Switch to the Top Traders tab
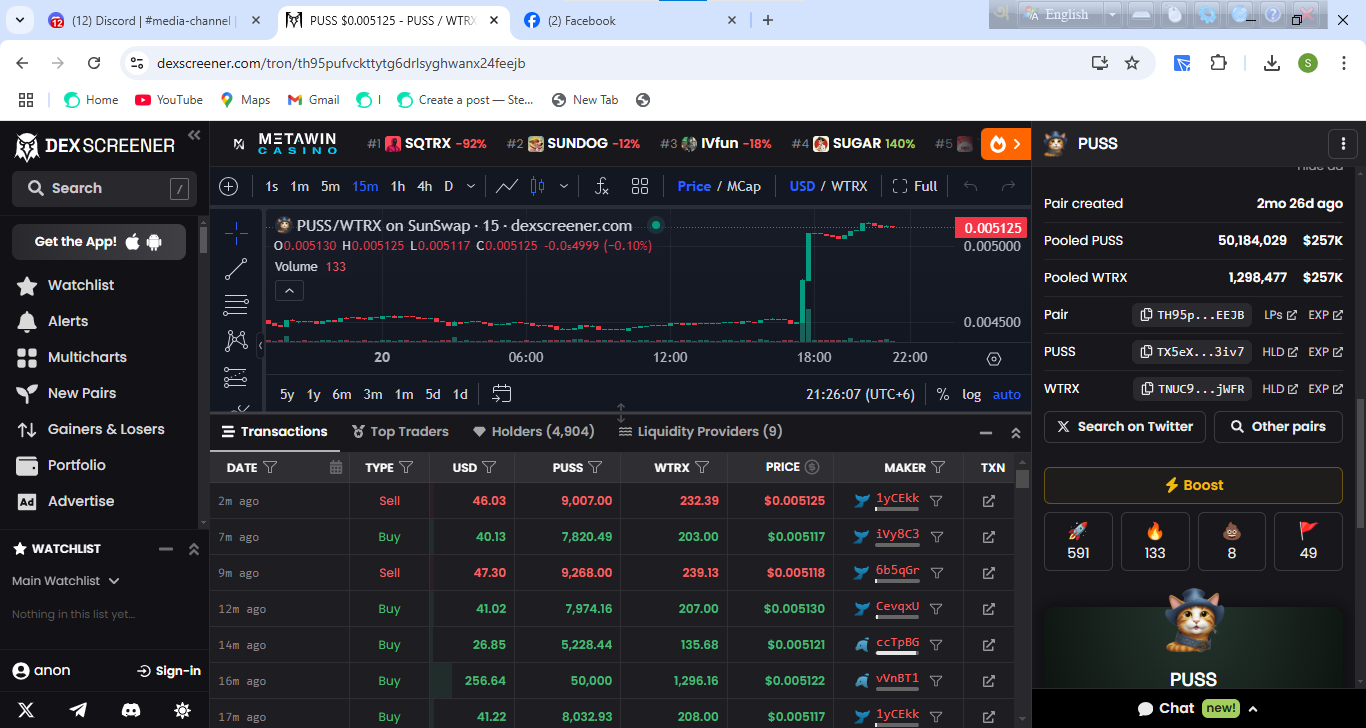1366x728 pixels. point(400,432)
